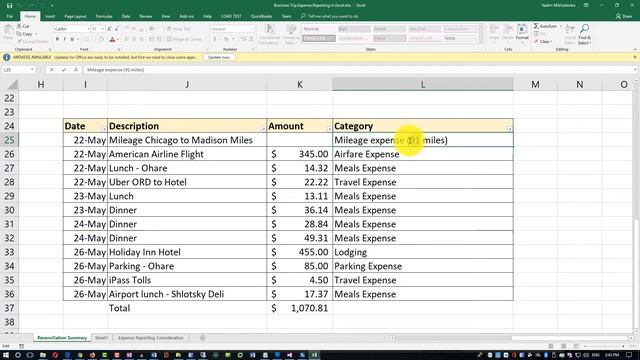Open the QuickBooks ribbon tab
This screenshot has width=640, height=360.
tap(261, 16)
